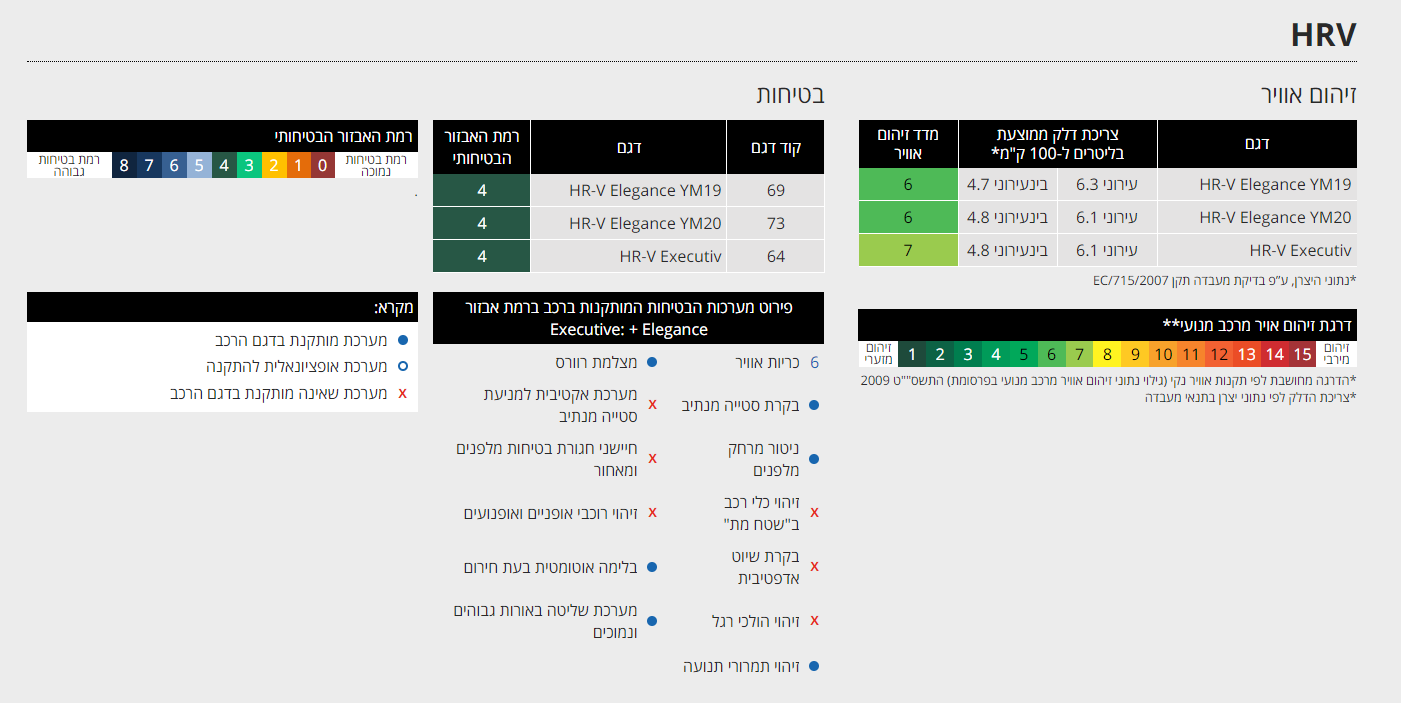The image size is (1401, 703).
Task: Click the EC/715/2007 manufacturer data footnote
Action: 1224,281
